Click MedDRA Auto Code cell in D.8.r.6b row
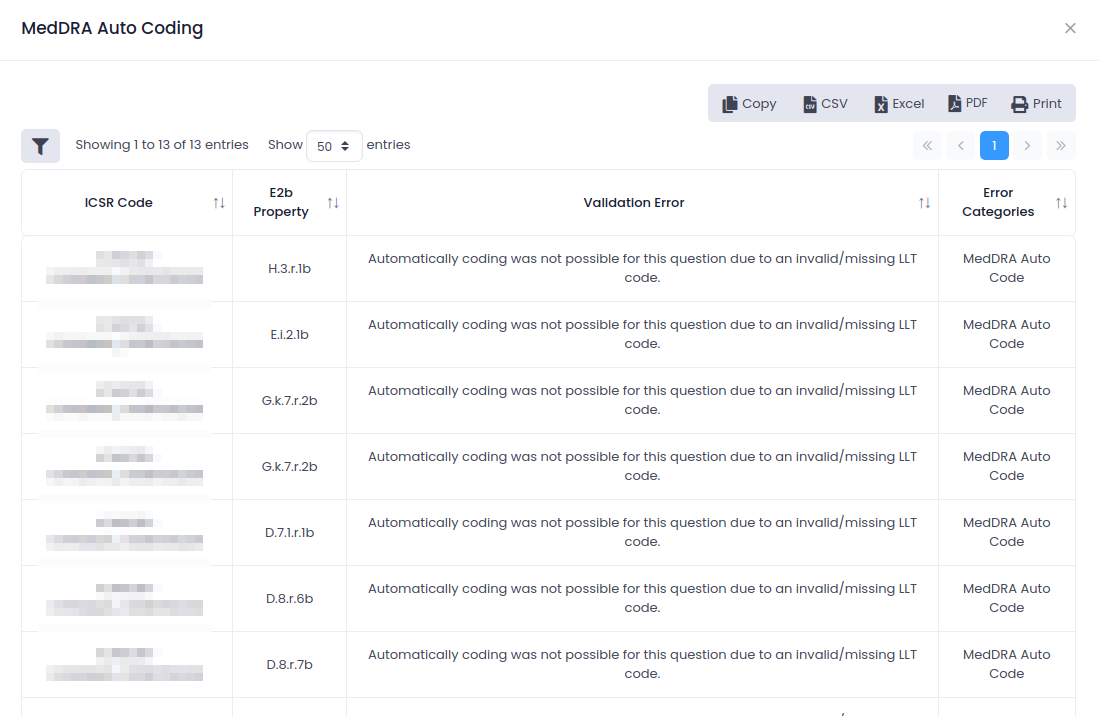1099x716 pixels. (x=1006, y=598)
